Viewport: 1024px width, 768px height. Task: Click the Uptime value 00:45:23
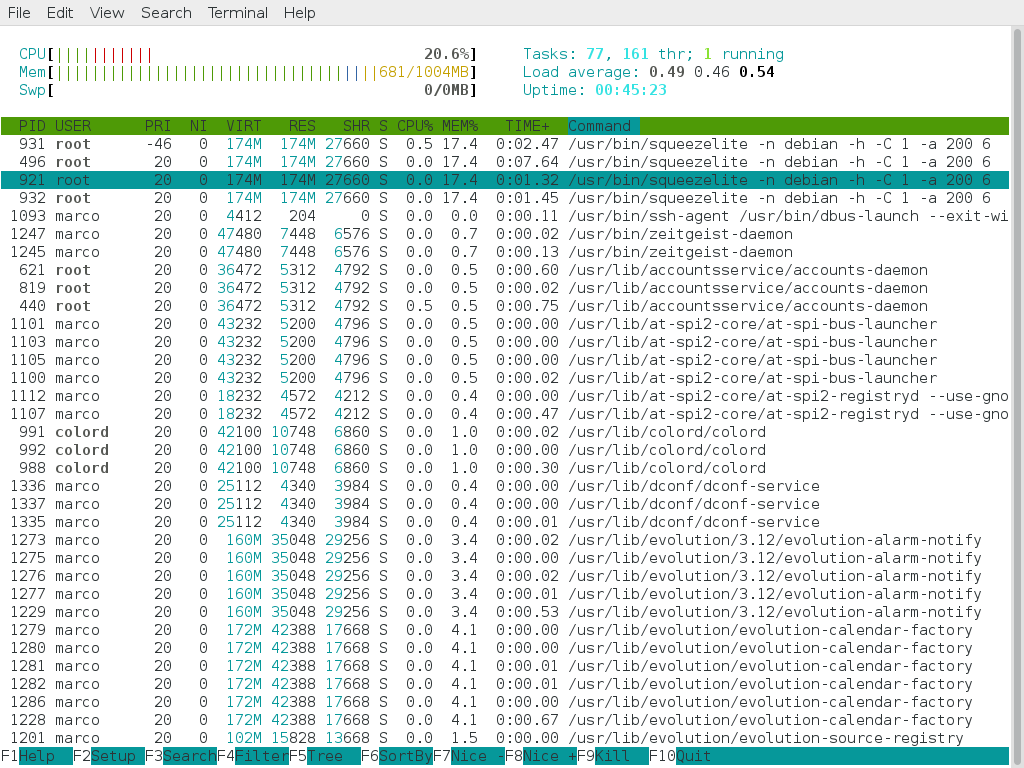point(631,90)
